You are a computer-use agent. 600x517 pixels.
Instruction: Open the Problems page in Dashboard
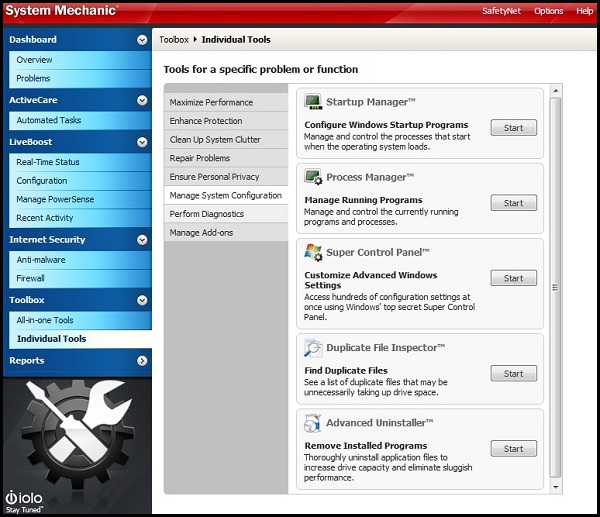(80, 78)
